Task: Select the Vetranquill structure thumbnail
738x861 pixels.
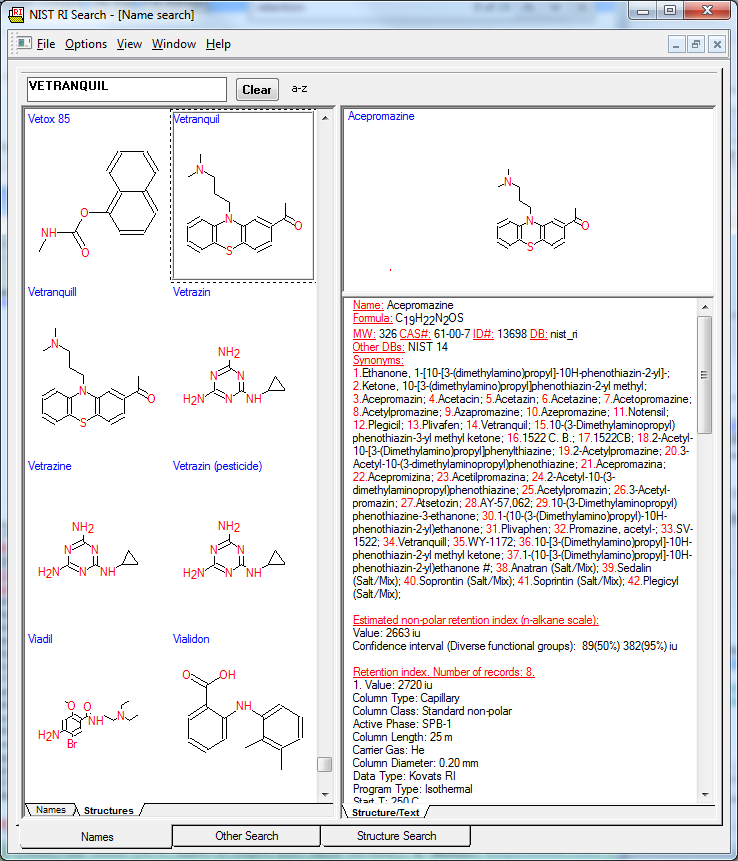Action: point(97,369)
